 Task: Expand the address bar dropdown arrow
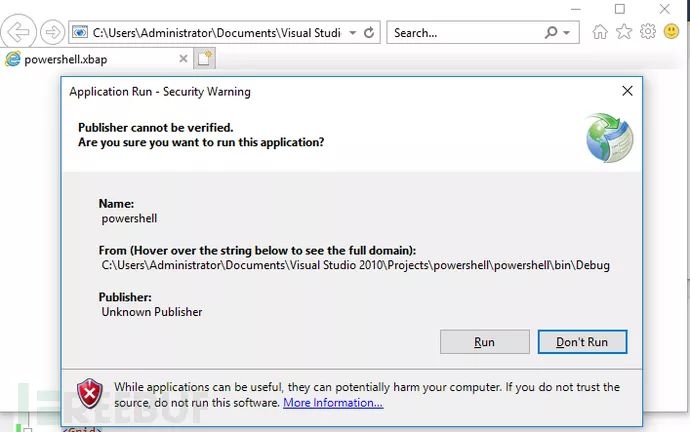[x=351, y=32]
